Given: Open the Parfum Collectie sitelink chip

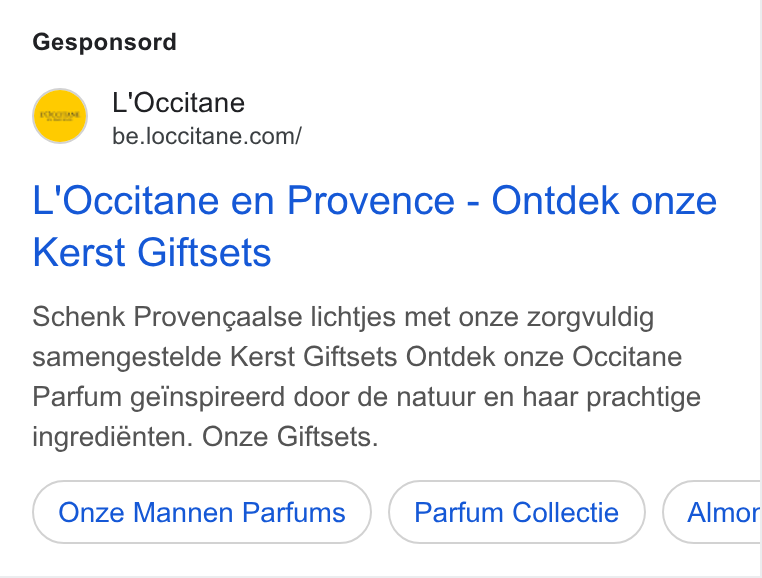Looking at the screenshot, I should (517, 512).
